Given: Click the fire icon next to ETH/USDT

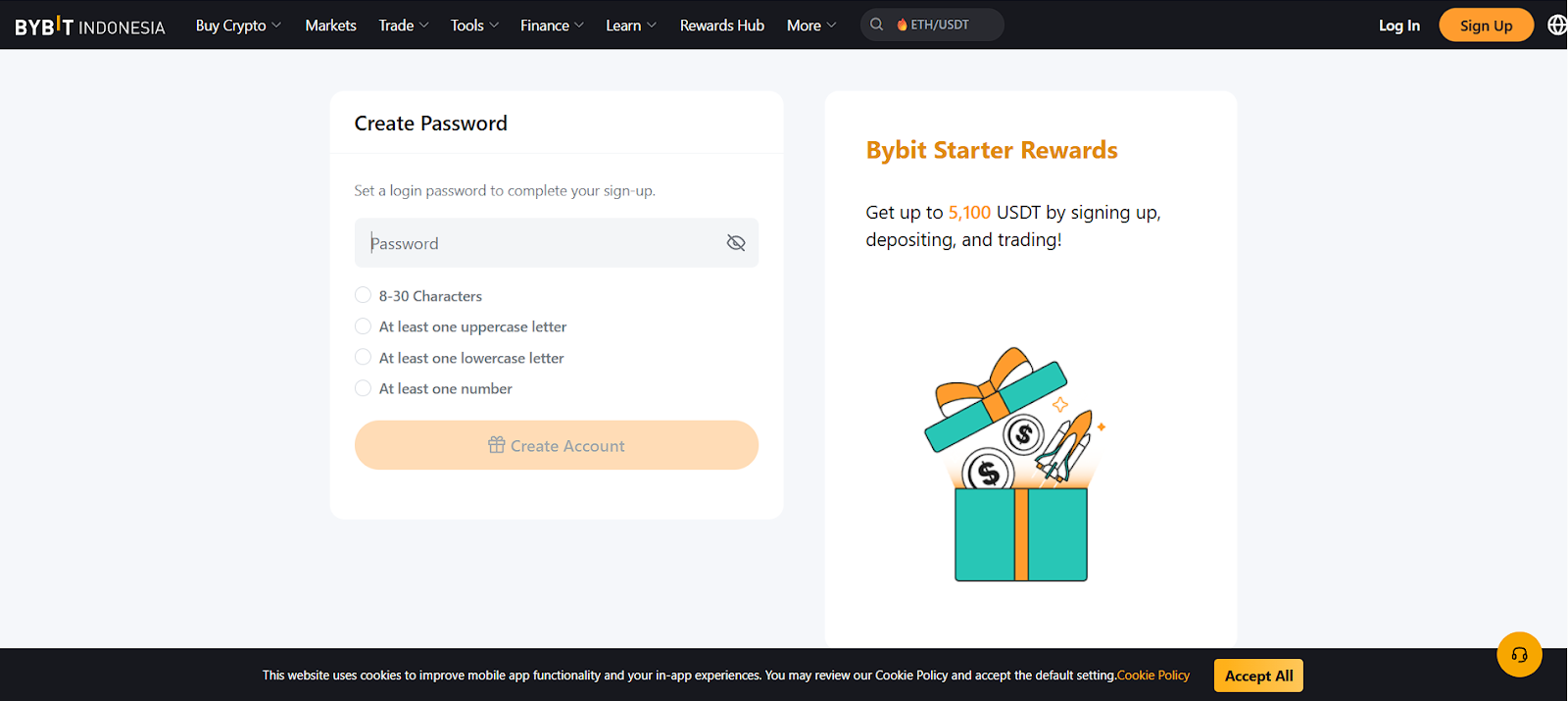Looking at the screenshot, I should (903, 25).
